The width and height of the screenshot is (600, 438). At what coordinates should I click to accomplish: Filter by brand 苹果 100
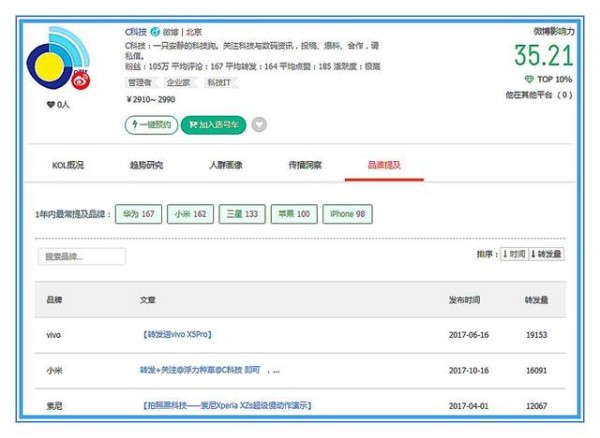294,214
